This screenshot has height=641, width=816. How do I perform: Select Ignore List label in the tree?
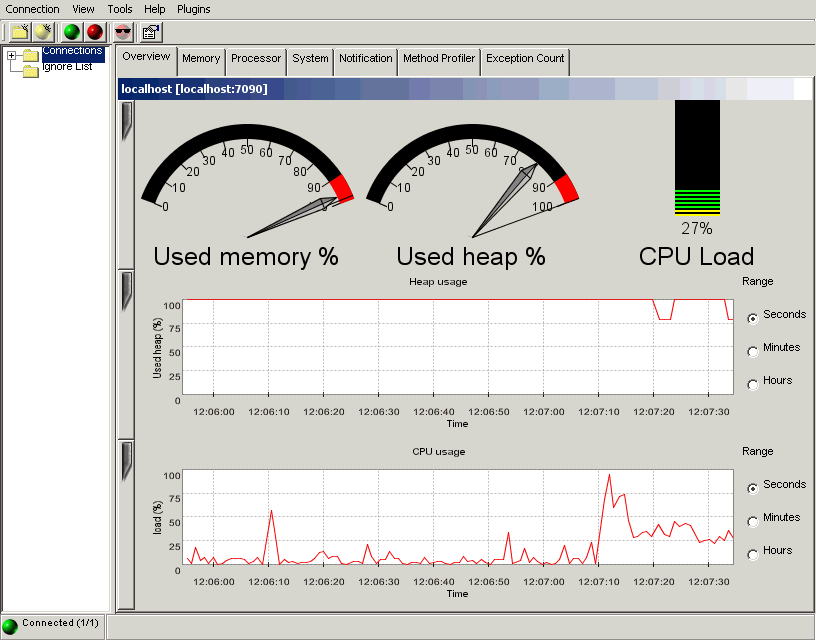click(67, 67)
